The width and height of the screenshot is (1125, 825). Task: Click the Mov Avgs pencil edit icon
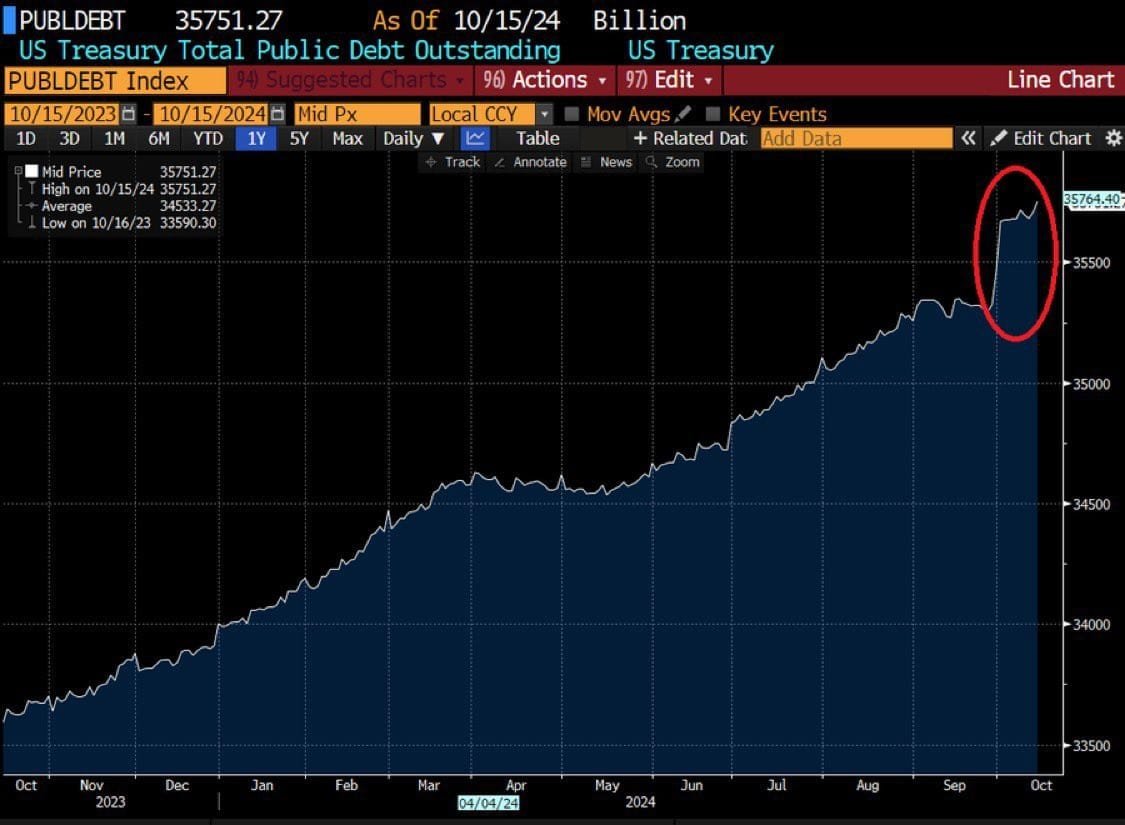(684, 115)
